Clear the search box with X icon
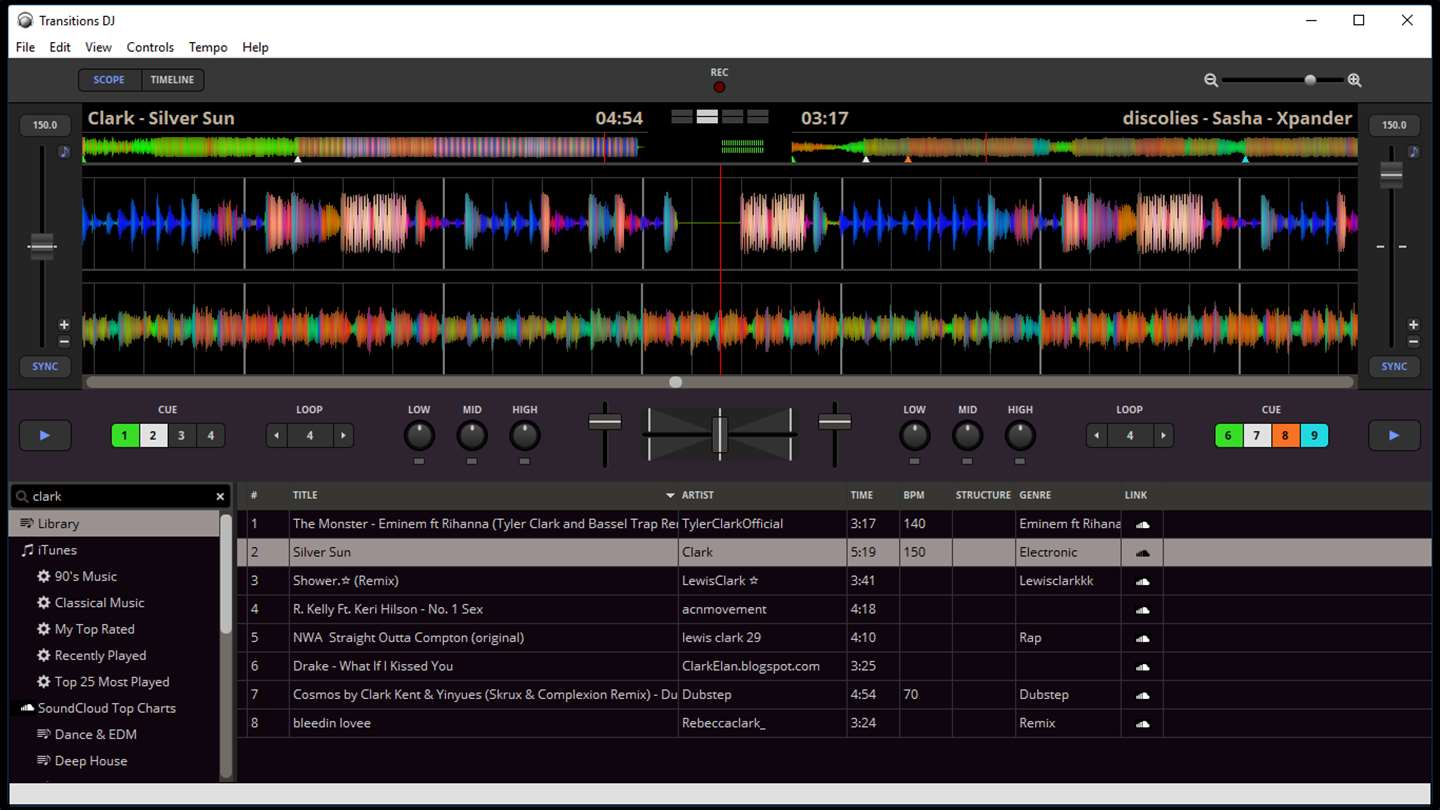The image size is (1440, 810). tap(220, 496)
